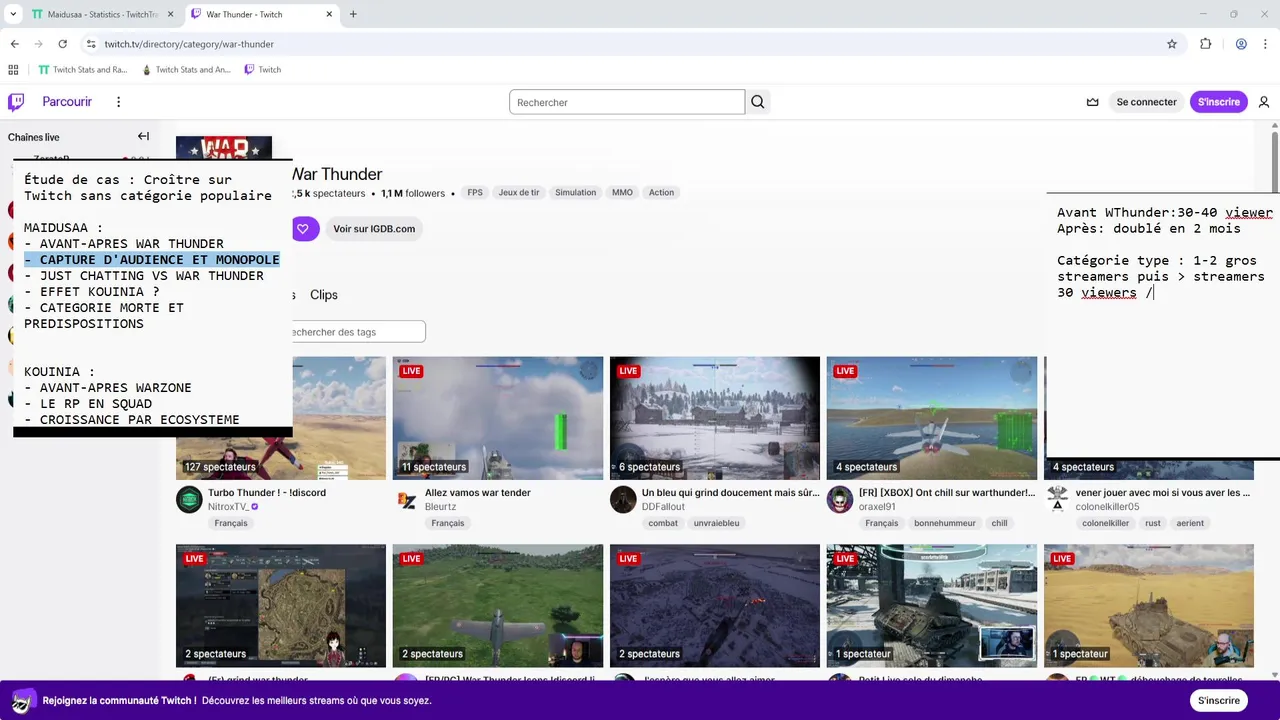Image resolution: width=1280 pixels, height=720 pixels.
Task: Open the 6 spectateurs snowy stream thumbnail
Action: [x=715, y=418]
